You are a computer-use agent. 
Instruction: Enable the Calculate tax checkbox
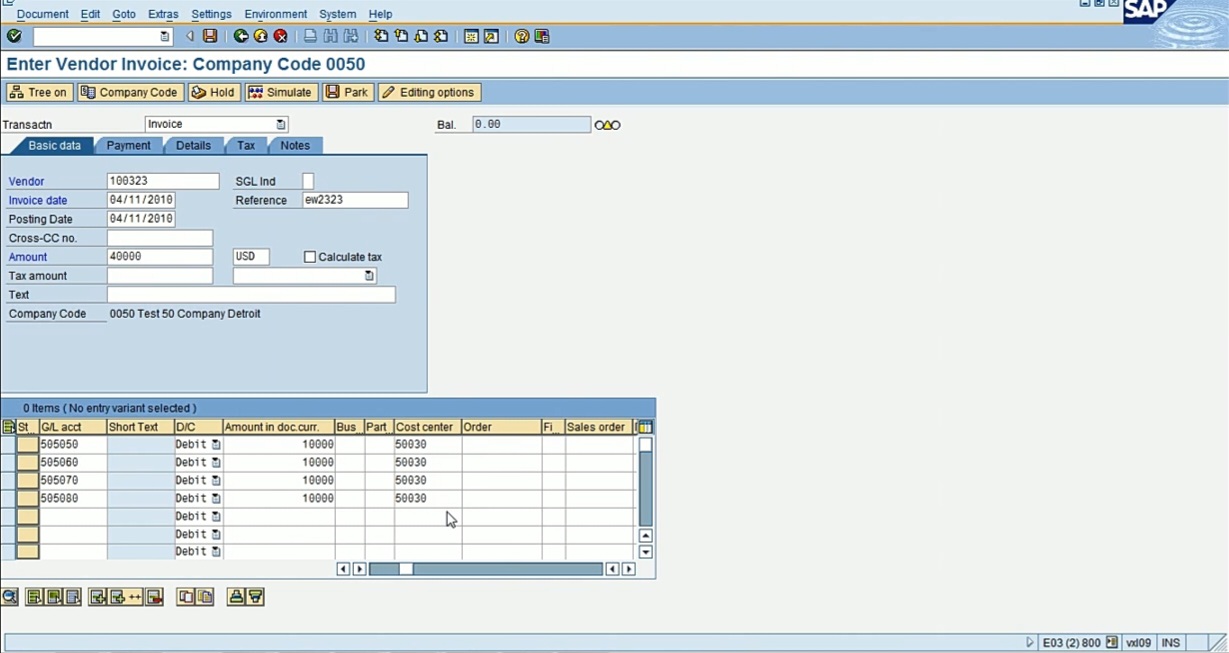tap(310, 257)
